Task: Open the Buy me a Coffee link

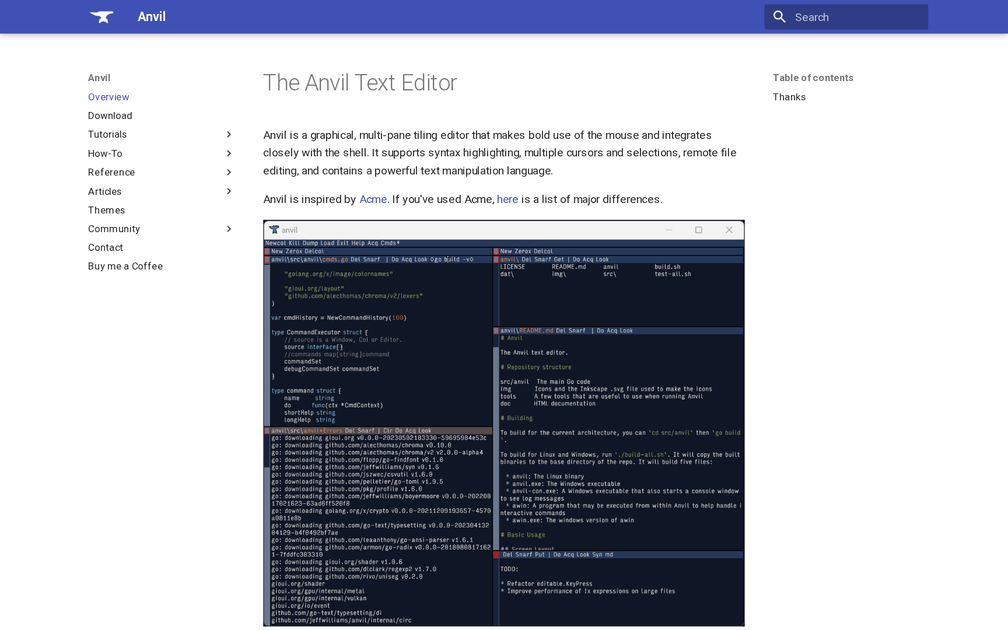Action: click(125, 266)
